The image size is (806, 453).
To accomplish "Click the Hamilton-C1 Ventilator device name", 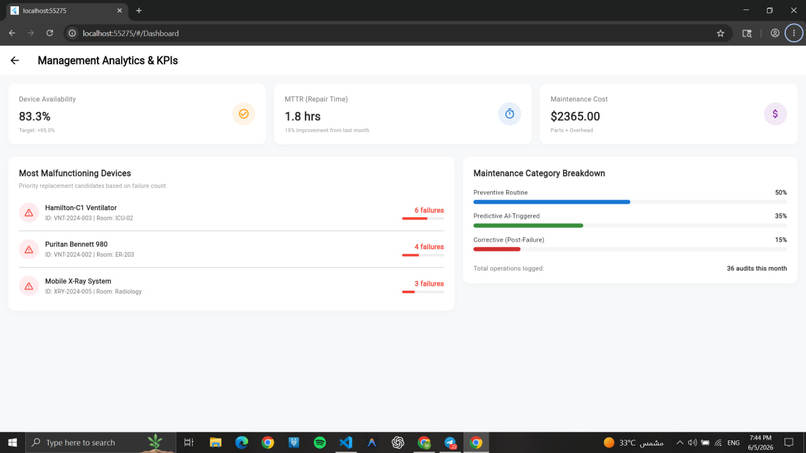I will (81, 208).
